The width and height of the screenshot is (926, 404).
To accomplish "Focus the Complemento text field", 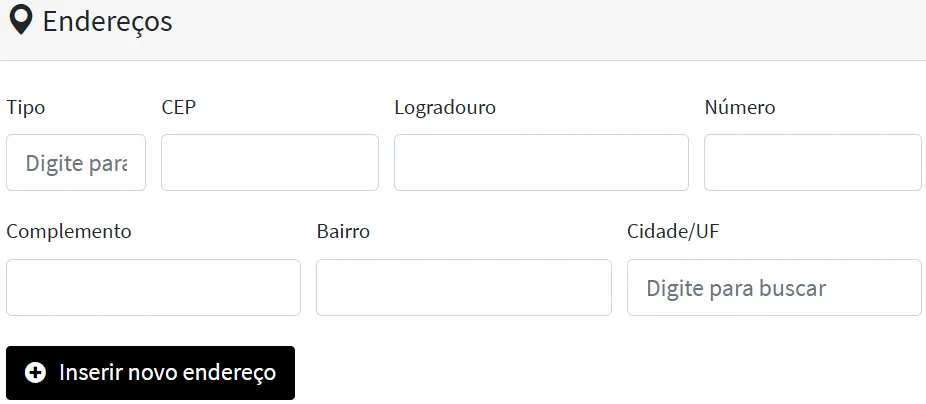I will coord(153,288).
